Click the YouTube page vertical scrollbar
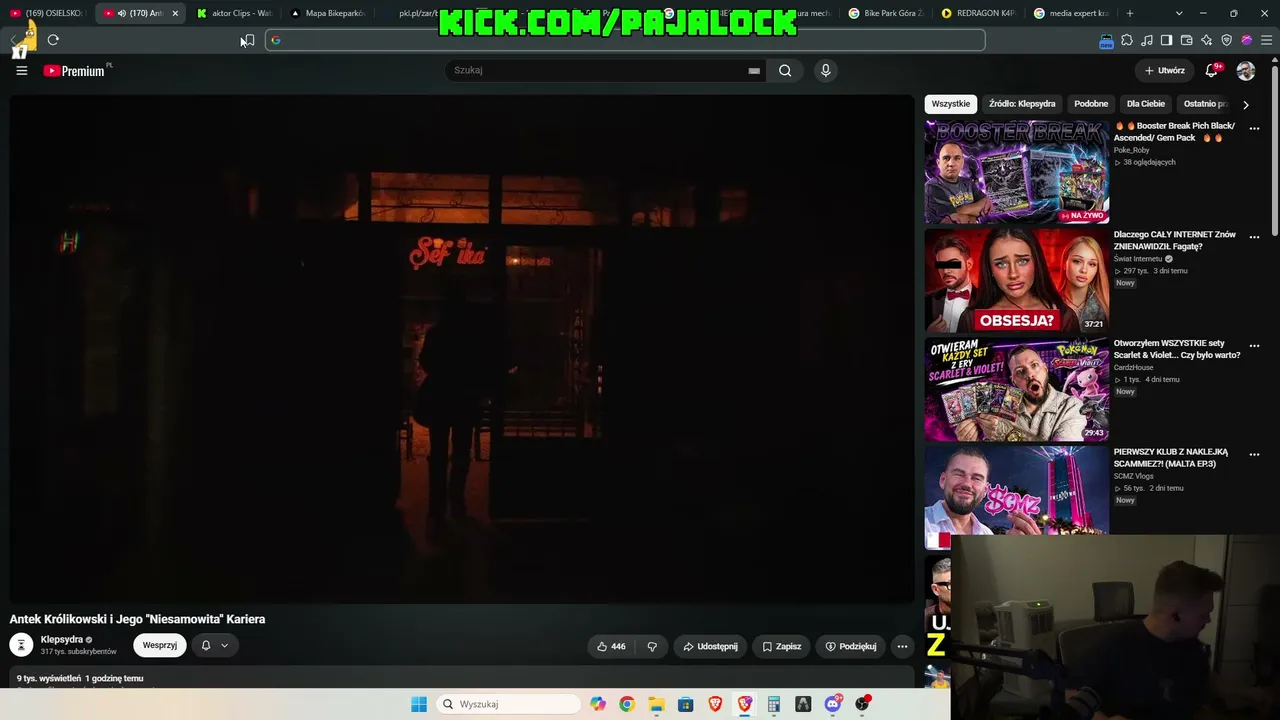 [1275, 150]
